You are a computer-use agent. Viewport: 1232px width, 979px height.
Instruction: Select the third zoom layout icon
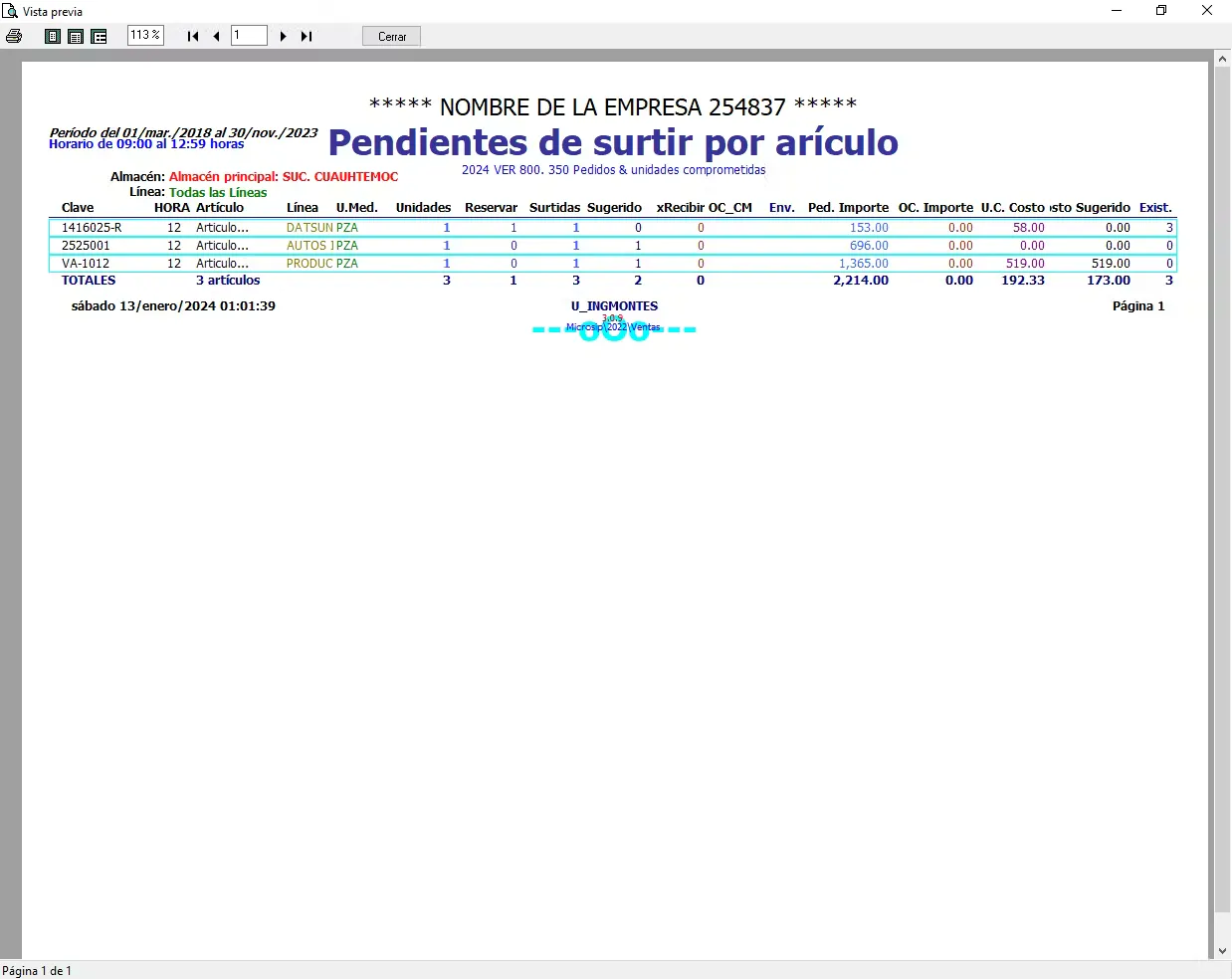click(x=99, y=36)
